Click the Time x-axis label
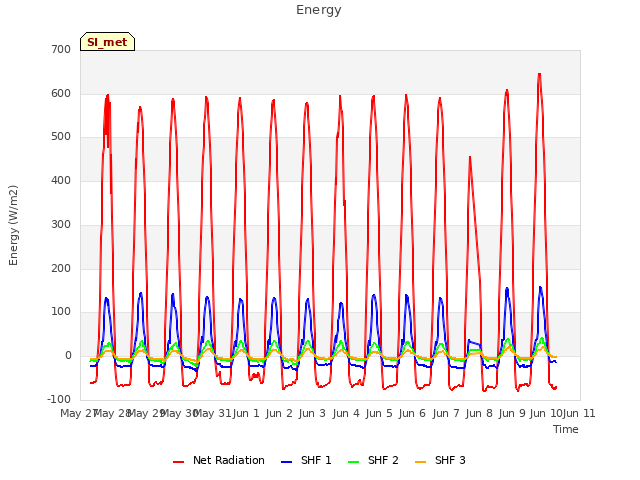This screenshot has height=480, width=640. [566, 429]
